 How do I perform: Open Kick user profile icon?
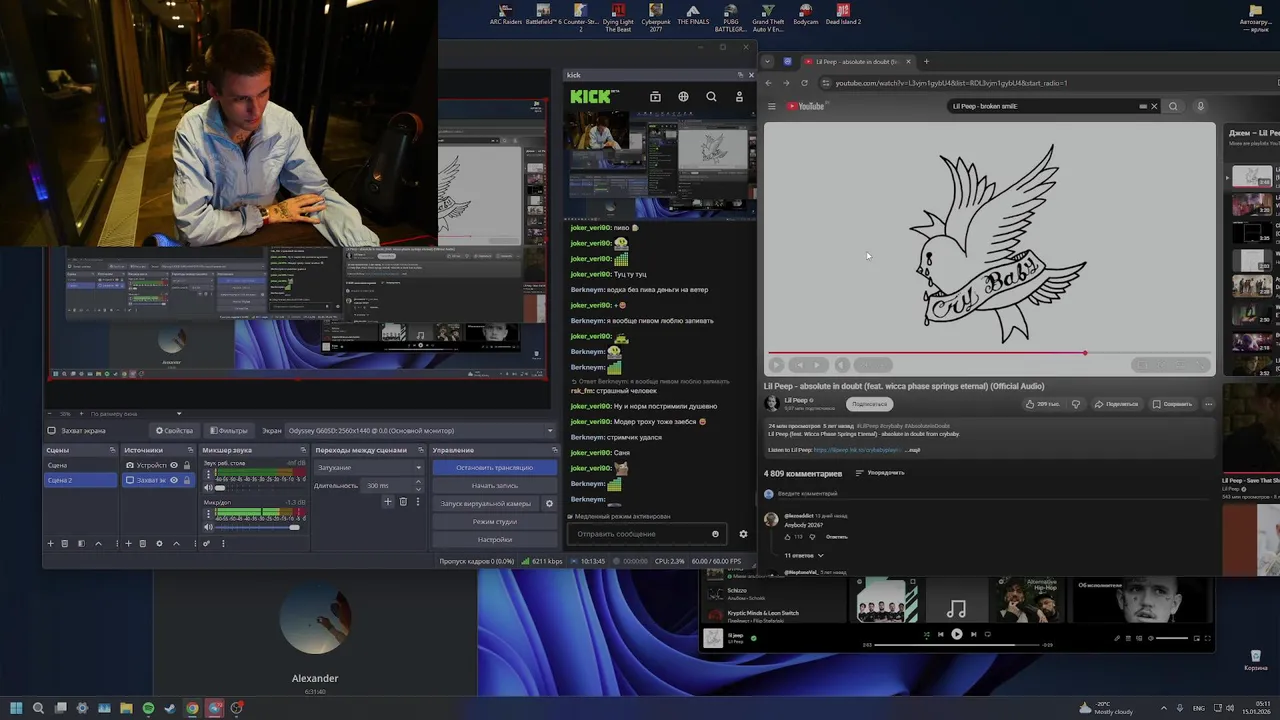coord(739,97)
